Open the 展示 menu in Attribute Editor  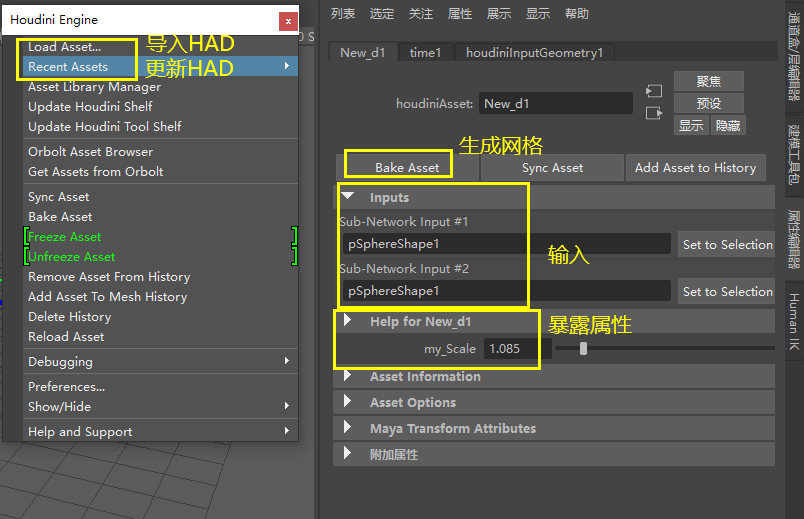499,14
